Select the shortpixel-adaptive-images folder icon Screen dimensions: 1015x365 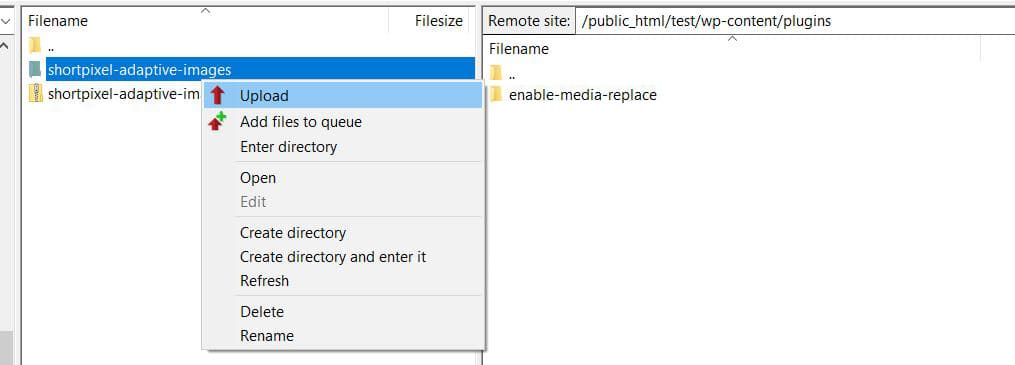click(35, 69)
